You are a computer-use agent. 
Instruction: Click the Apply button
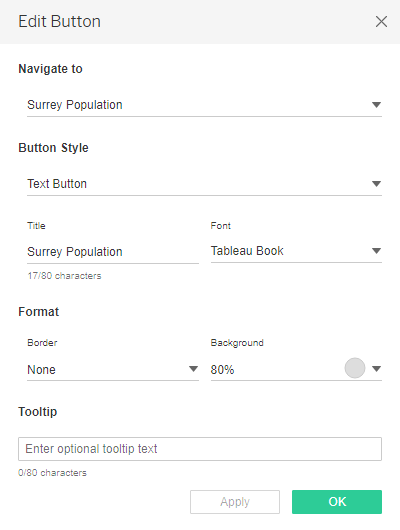[235, 502]
